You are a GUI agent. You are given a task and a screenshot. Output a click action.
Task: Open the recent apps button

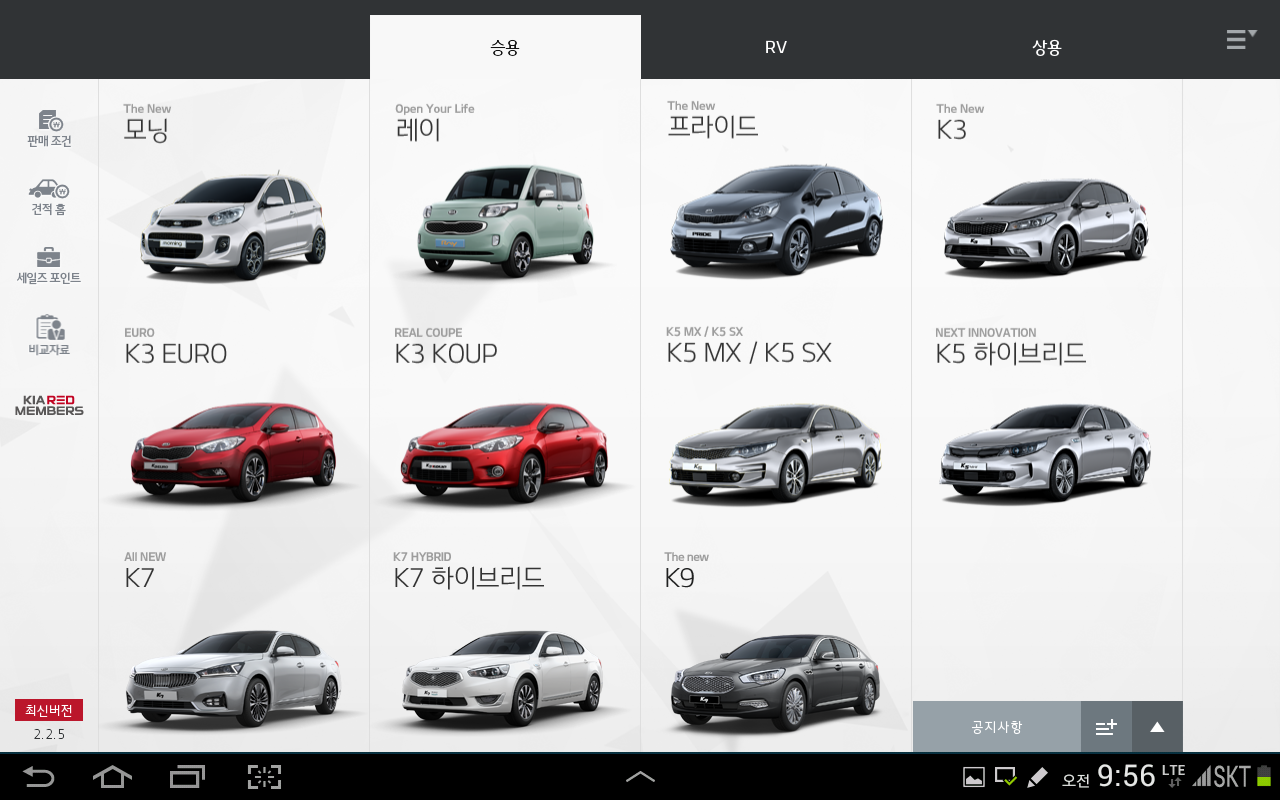(x=187, y=777)
